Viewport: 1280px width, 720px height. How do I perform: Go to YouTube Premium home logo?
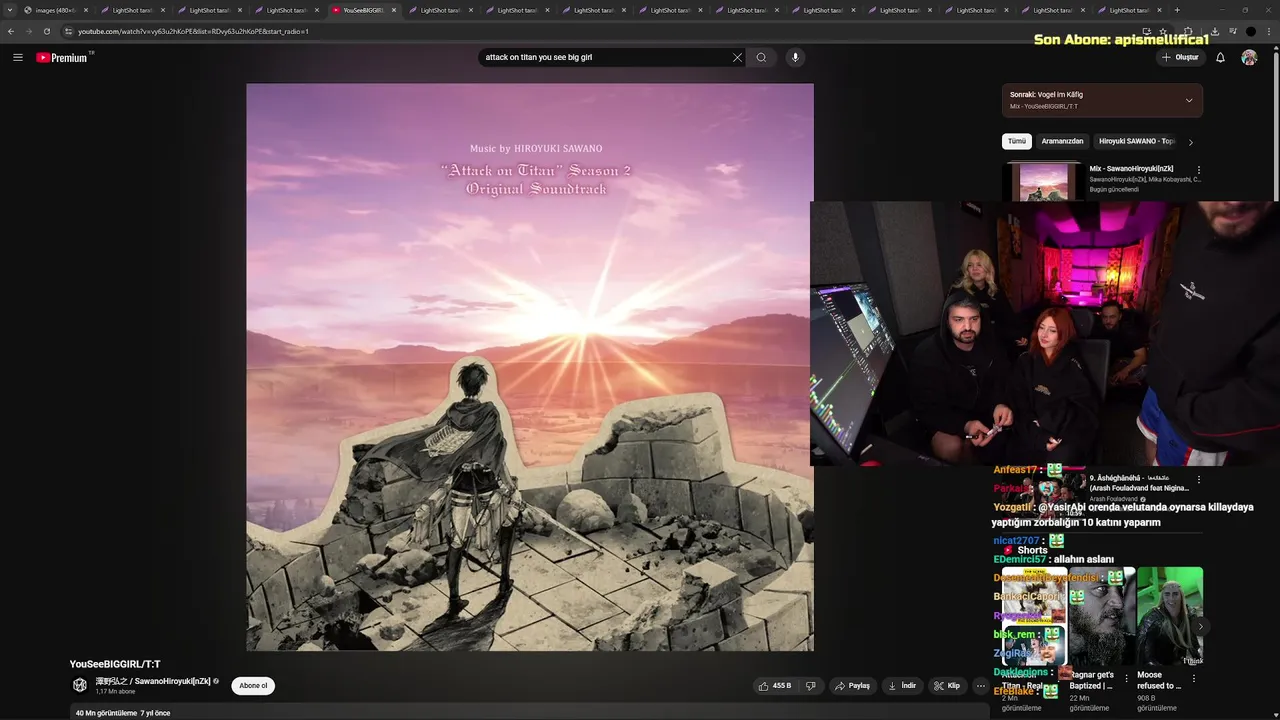pyautogui.click(x=64, y=58)
